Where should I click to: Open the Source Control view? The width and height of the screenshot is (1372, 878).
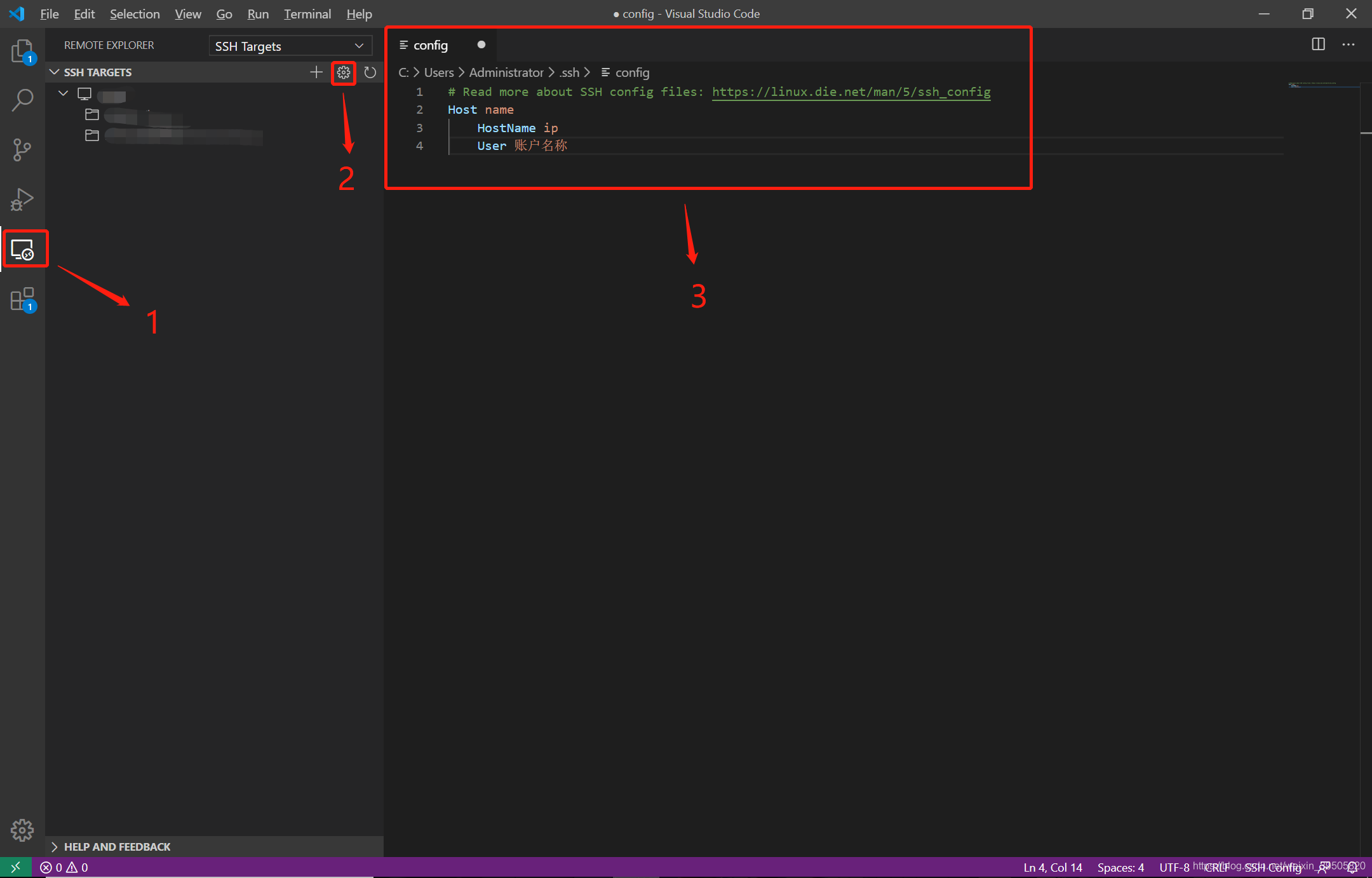click(x=22, y=150)
